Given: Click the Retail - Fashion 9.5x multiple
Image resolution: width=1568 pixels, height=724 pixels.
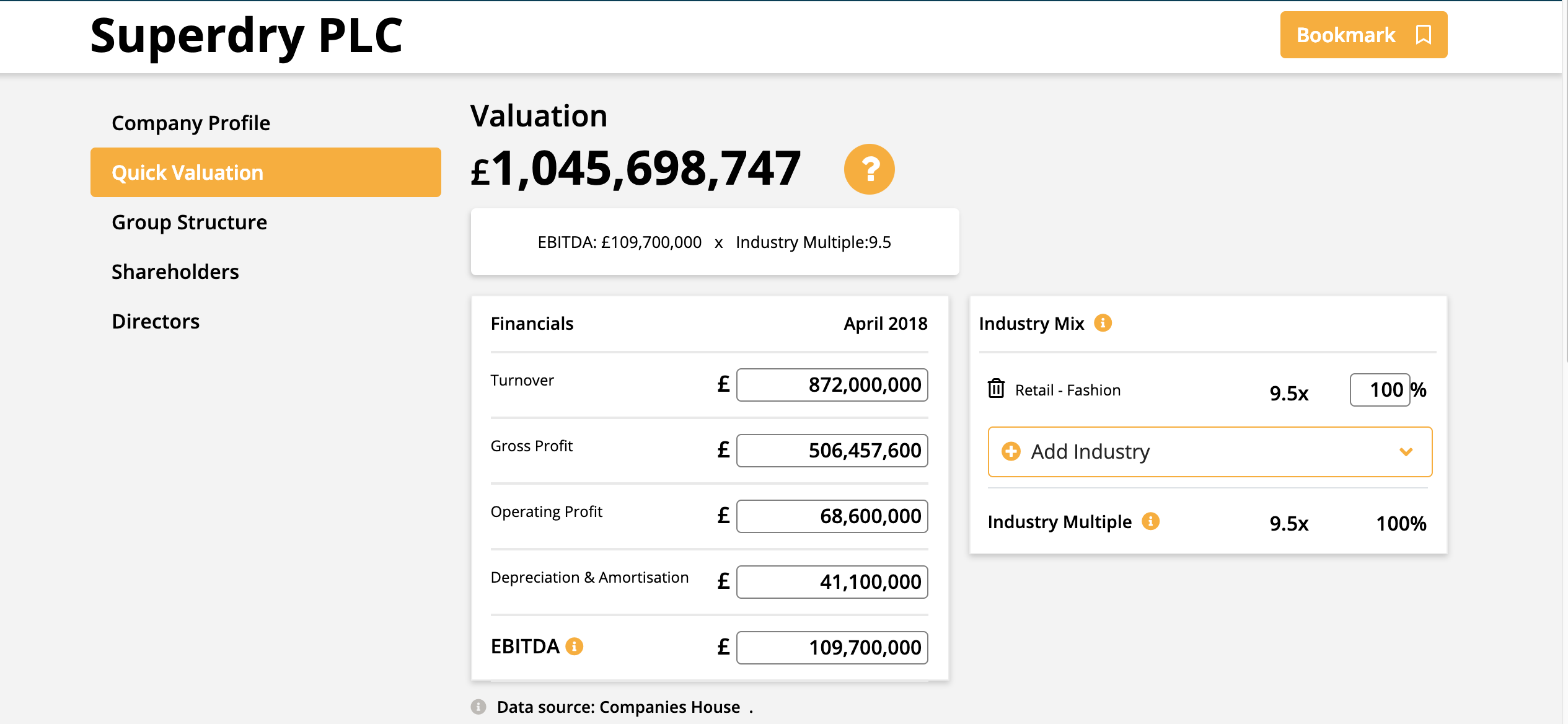Looking at the screenshot, I should click(x=1288, y=393).
